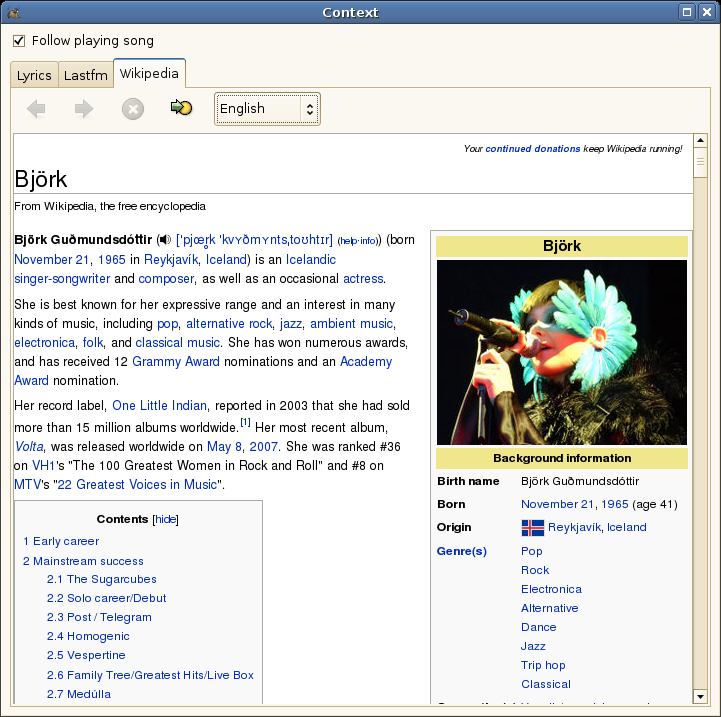Viewport: 721px width, 717px height.
Task: Open the One Little Indian link
Action: pyautogui.click(x=160, y=406)
